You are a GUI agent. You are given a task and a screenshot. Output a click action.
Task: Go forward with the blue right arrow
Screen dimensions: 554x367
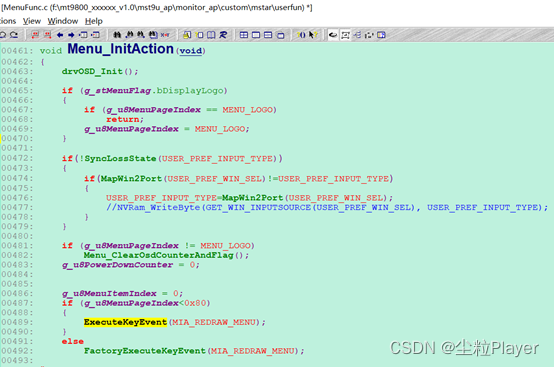click(x=71, y=35)
